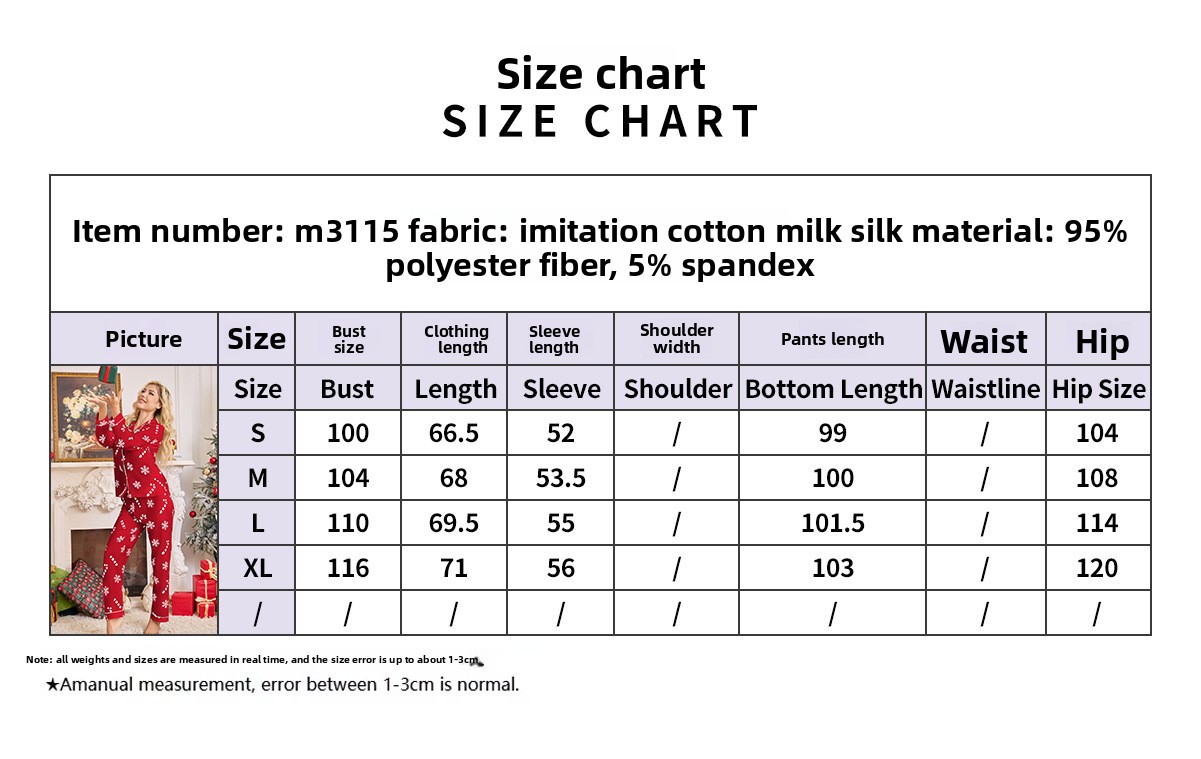Click the XL row hip value 120
The width and height of the screenshot is (1201, 759).
(1097, 568)
